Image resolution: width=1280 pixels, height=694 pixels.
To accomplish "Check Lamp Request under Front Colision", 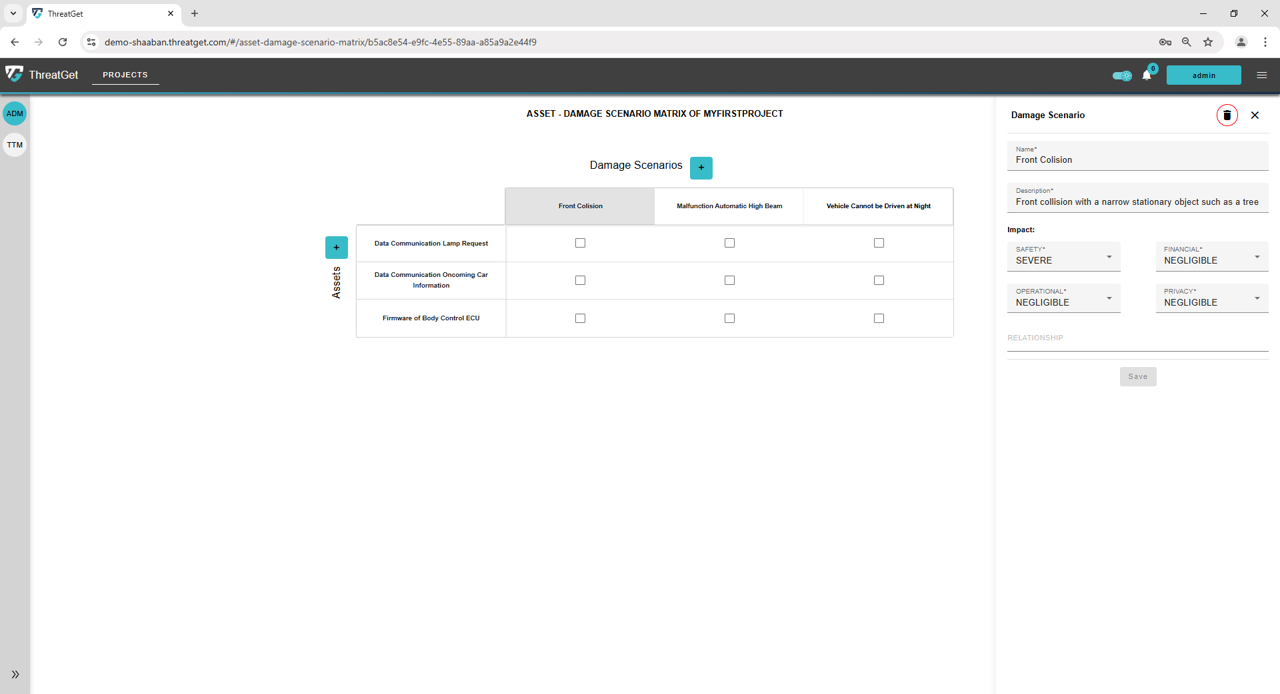I will (x=580, y=243).
